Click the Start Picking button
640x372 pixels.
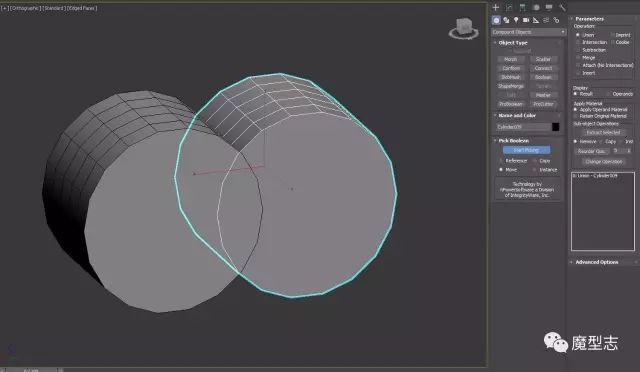pos(527,150)
